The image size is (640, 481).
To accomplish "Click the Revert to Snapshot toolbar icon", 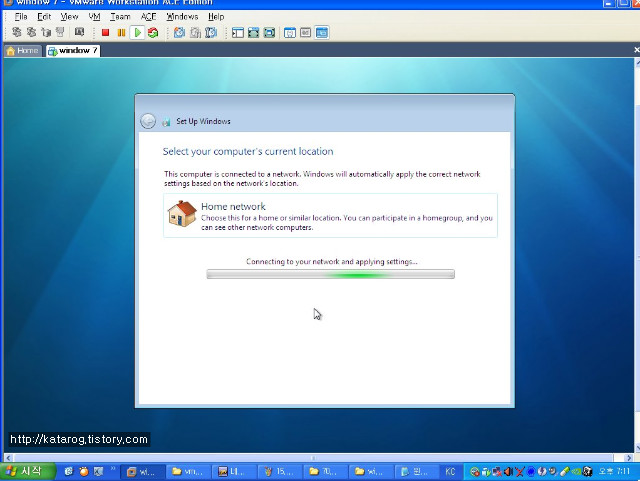I will click(195, 32).
